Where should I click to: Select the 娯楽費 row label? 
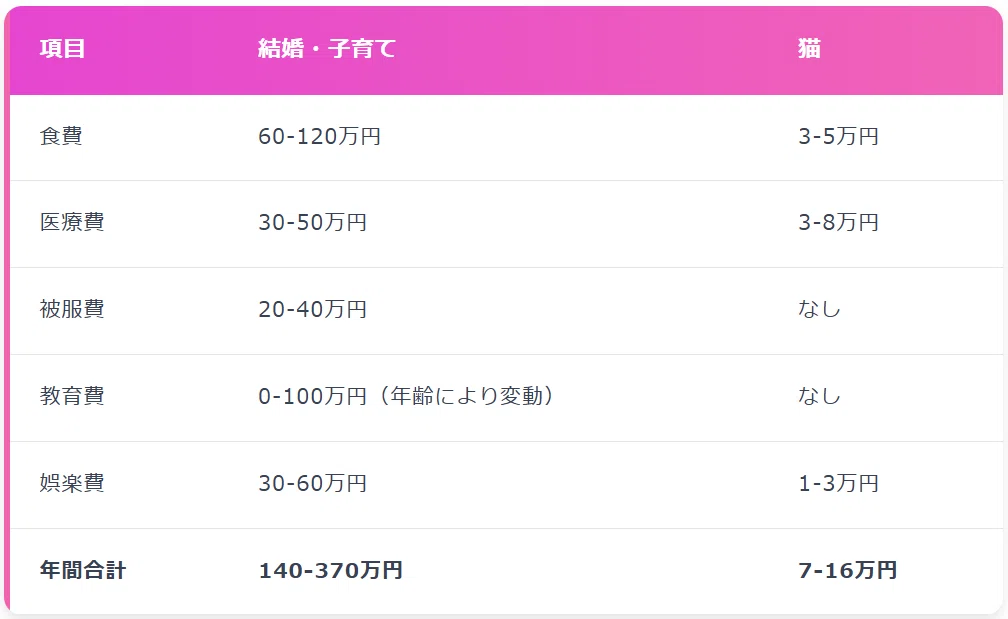pyautogui.click(x=72, y=483)
